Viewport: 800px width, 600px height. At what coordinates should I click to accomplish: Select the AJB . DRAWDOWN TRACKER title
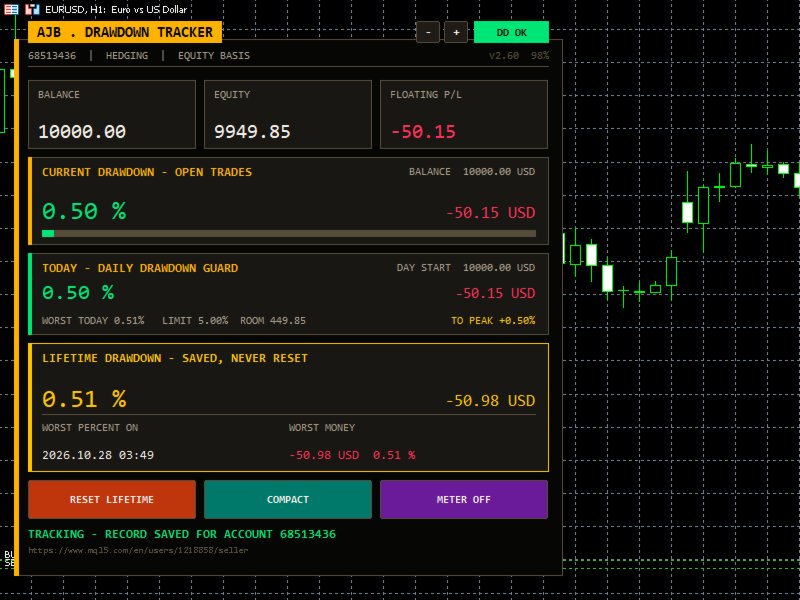pyautogui.click(x=125, y=32)
